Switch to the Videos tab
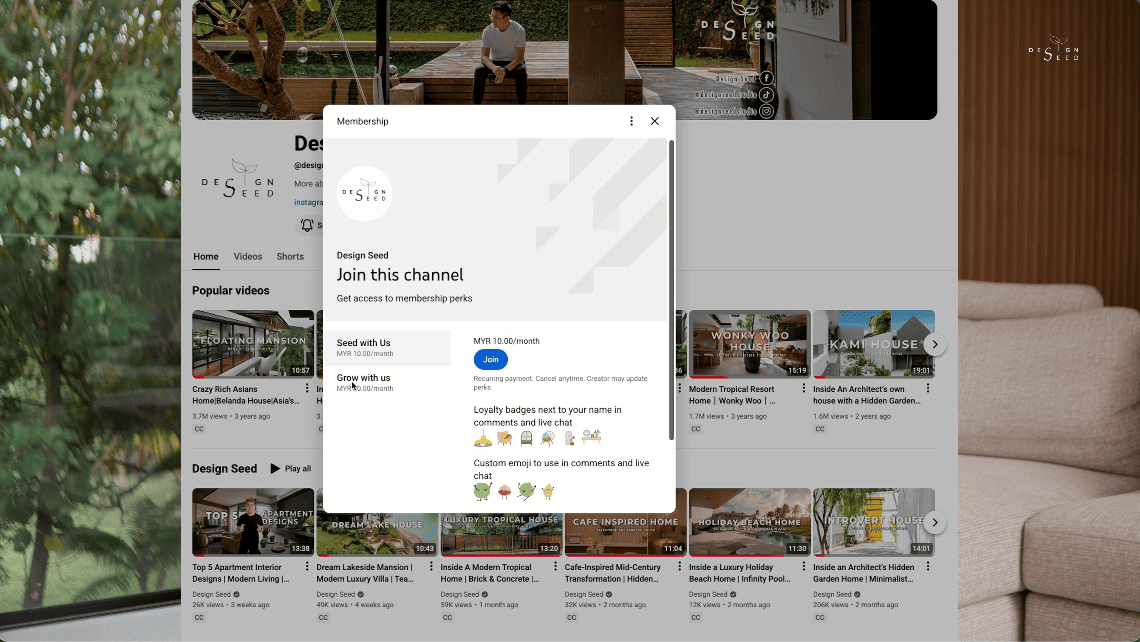Viewport: 1140px width, 642px height. [x=248, y=257]
